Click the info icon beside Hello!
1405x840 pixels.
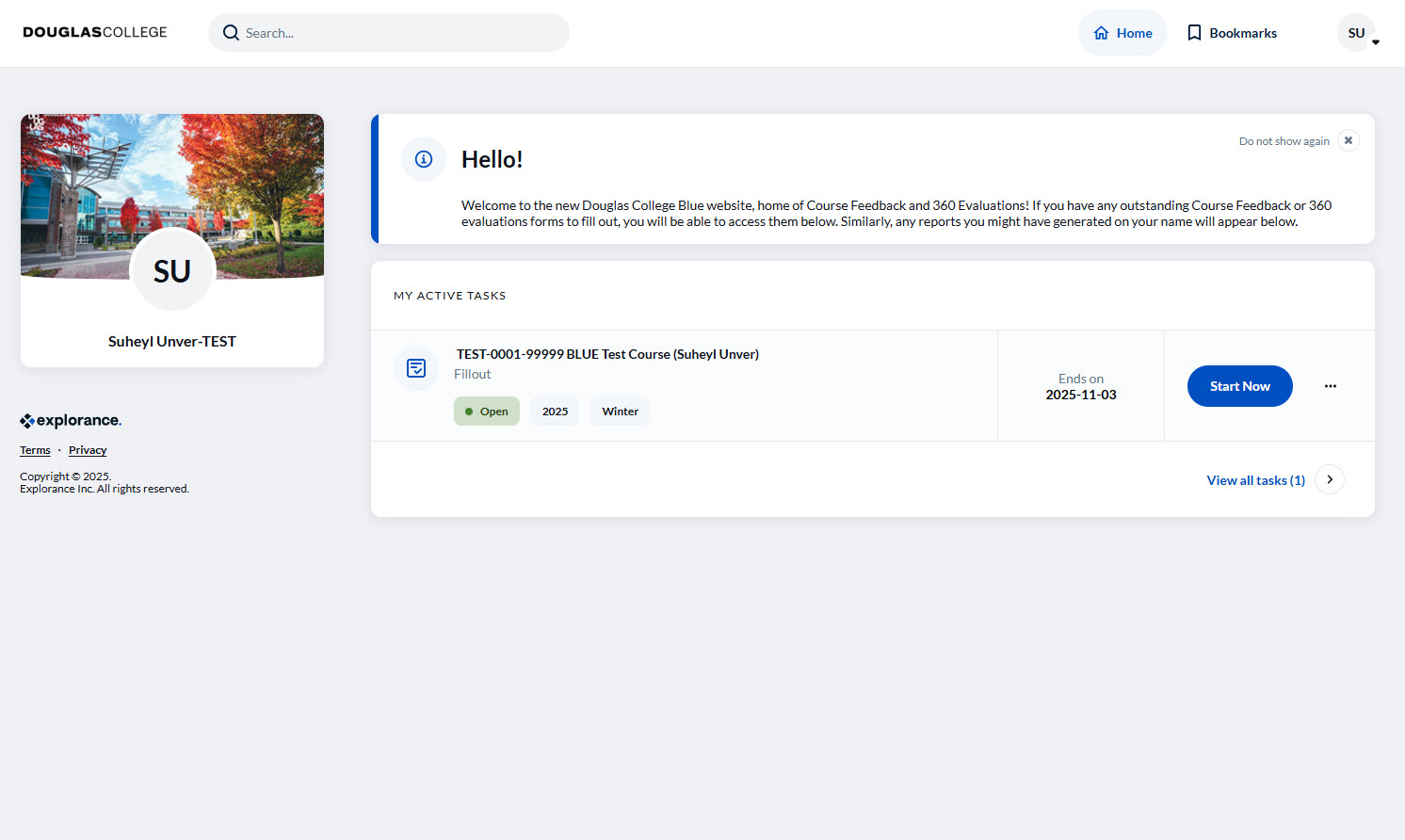(424, 159)
